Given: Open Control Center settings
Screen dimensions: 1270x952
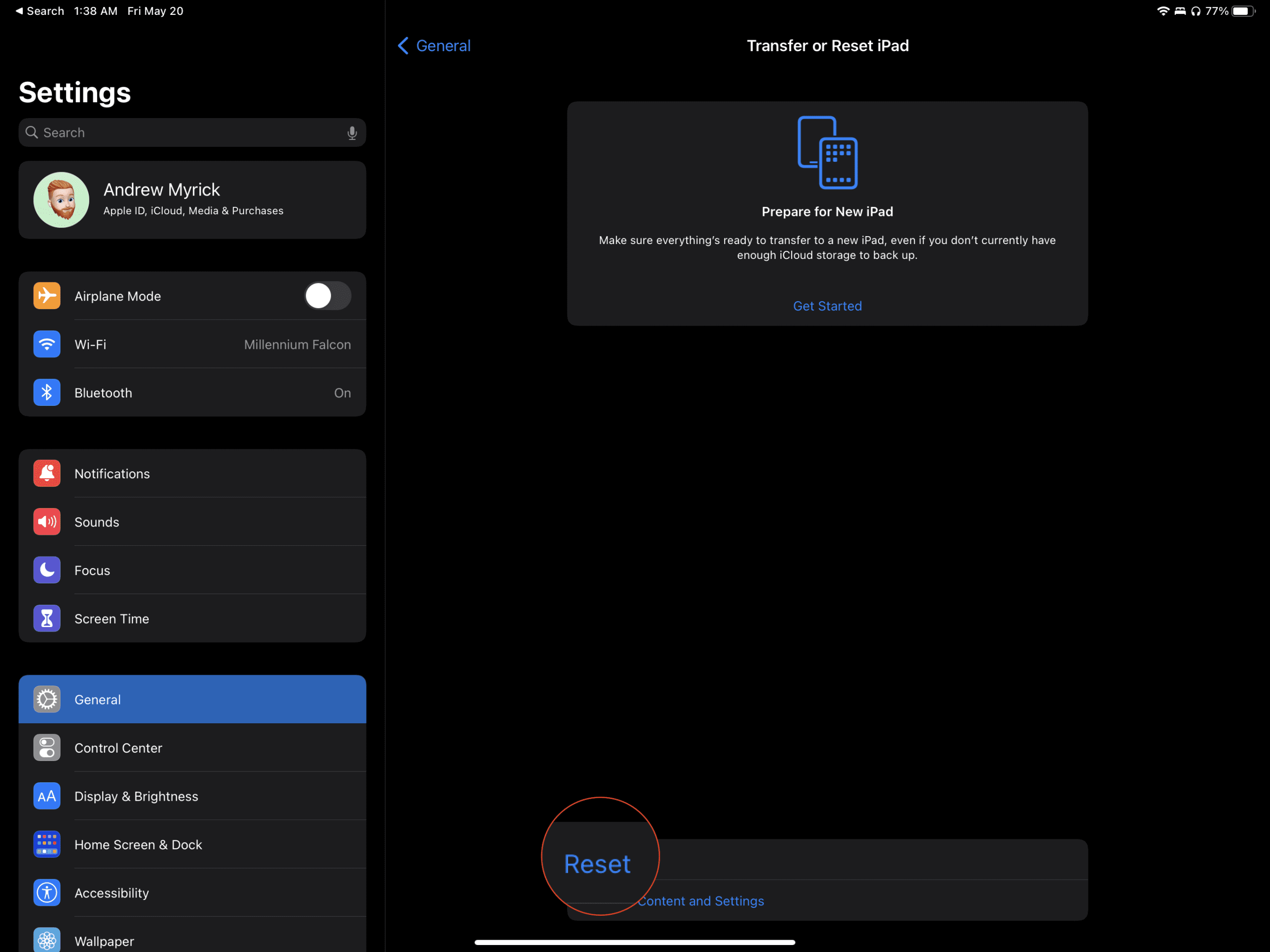Looking at the screenshot, I should click(192, 748).
